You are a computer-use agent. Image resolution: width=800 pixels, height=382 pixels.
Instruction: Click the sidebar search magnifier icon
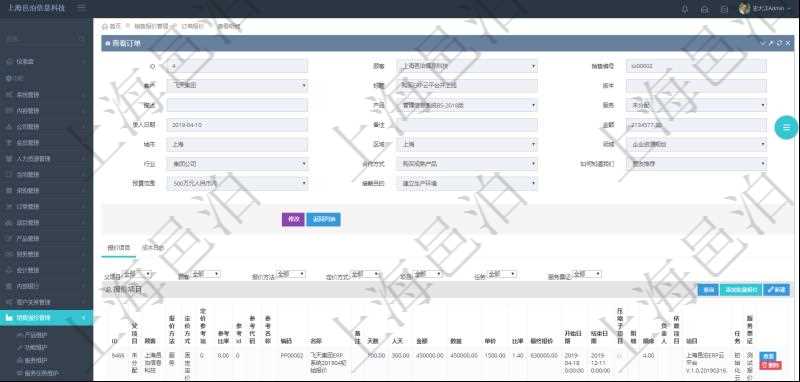[82, 39]
